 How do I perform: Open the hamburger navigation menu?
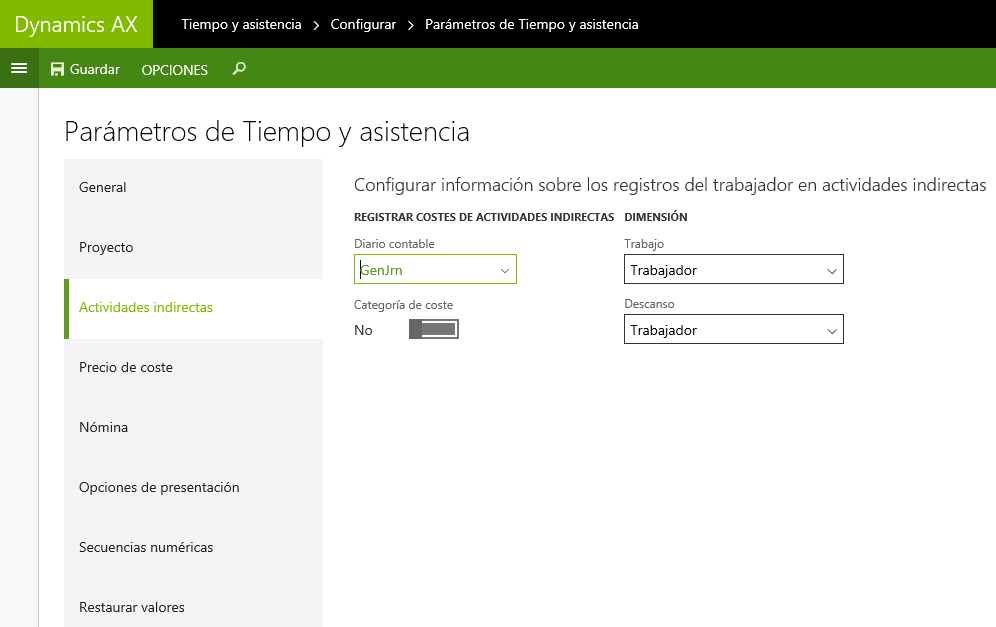click(x=19, y=68)
